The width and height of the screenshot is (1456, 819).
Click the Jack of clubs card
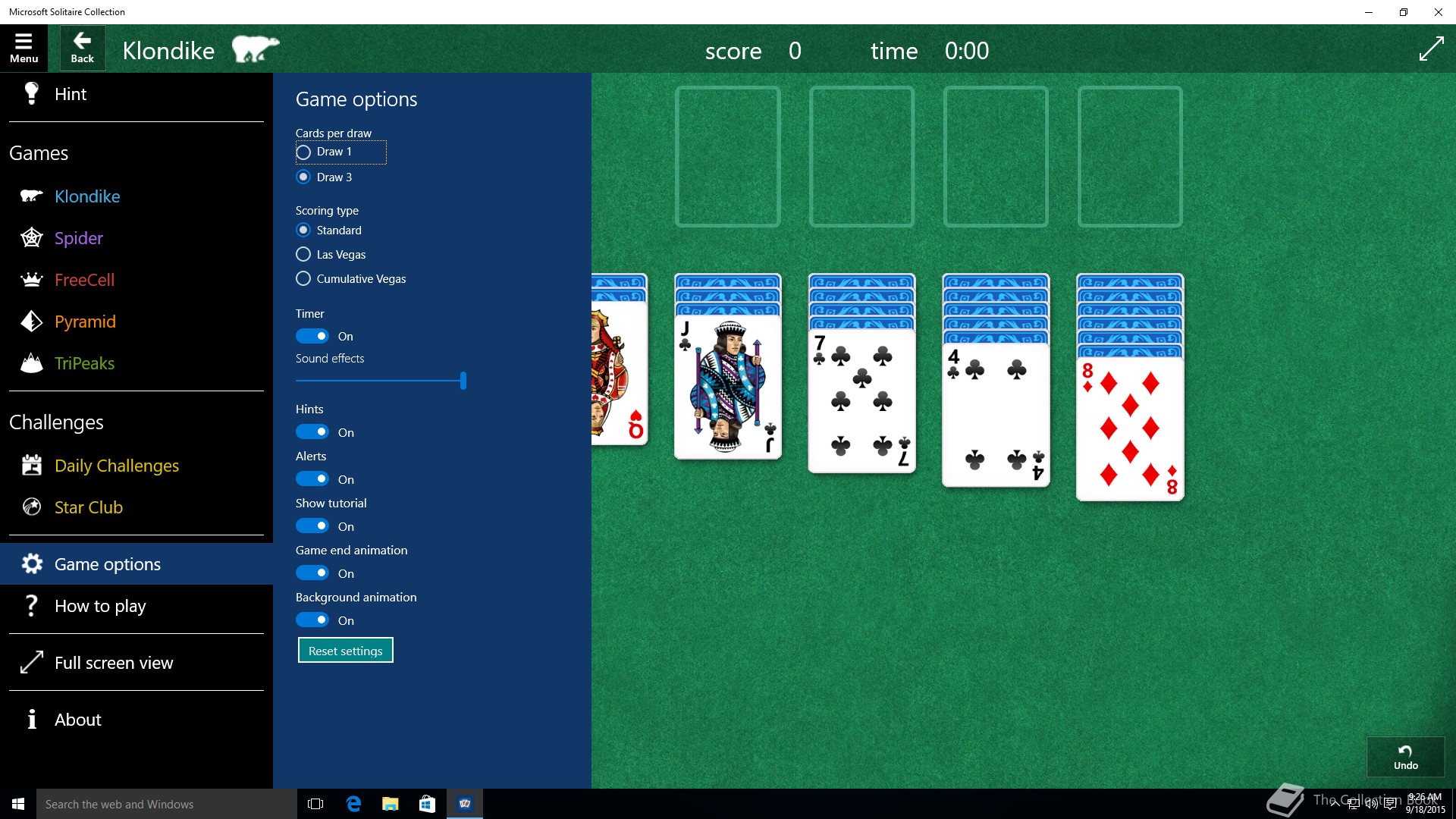tap(728, 387)
